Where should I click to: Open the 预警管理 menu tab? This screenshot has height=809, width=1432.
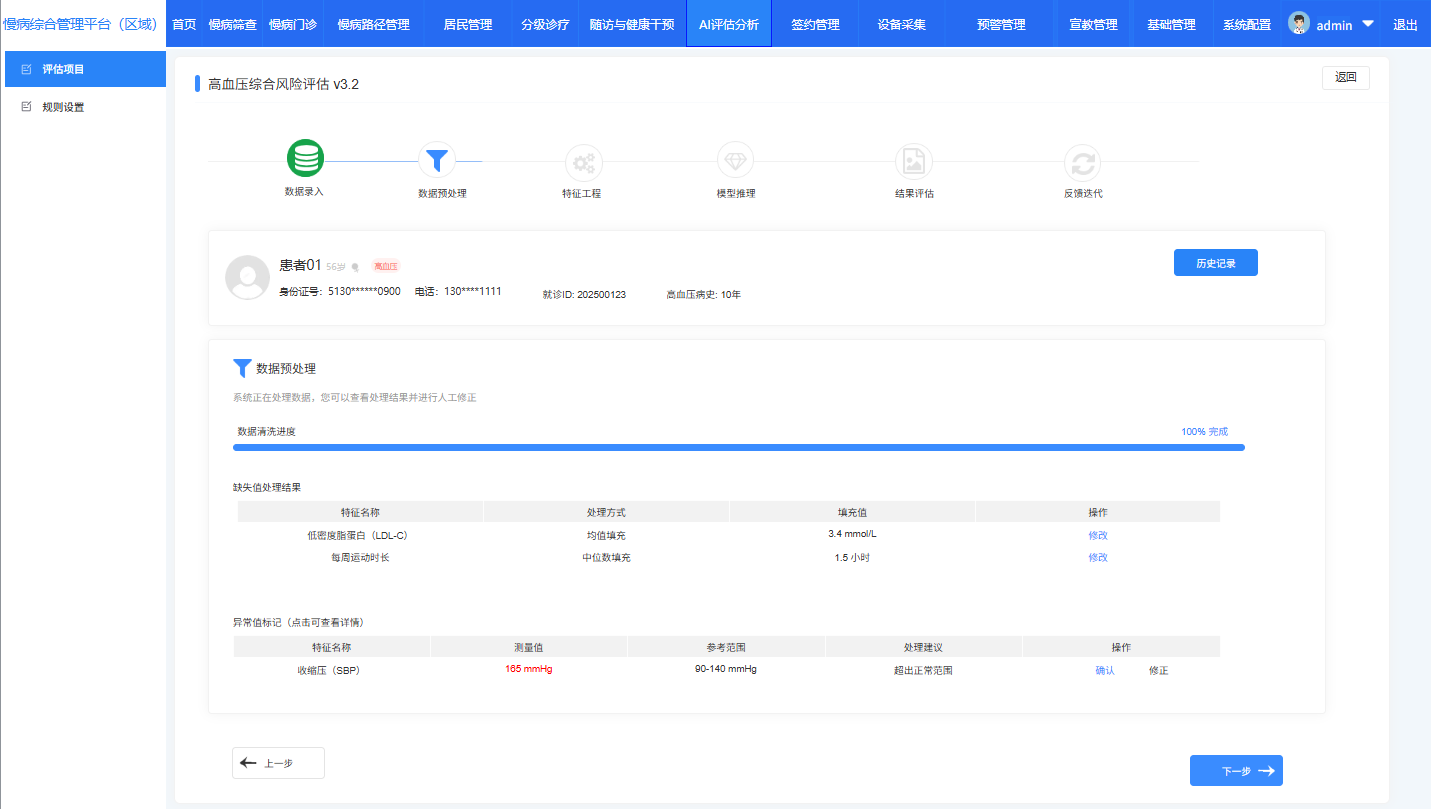point(1001,24)
